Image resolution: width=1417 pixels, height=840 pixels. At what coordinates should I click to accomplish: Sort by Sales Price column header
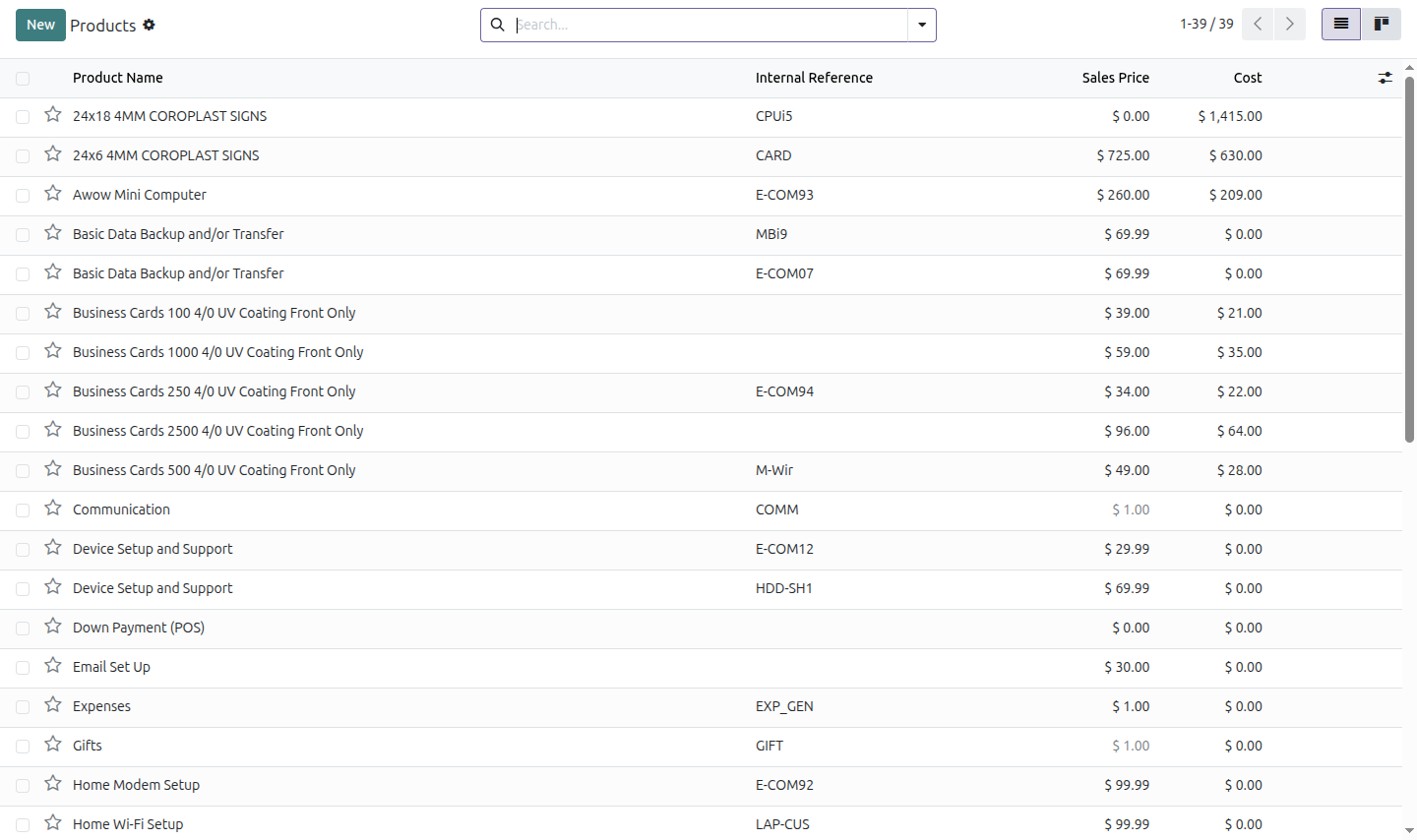[1115, 78]
